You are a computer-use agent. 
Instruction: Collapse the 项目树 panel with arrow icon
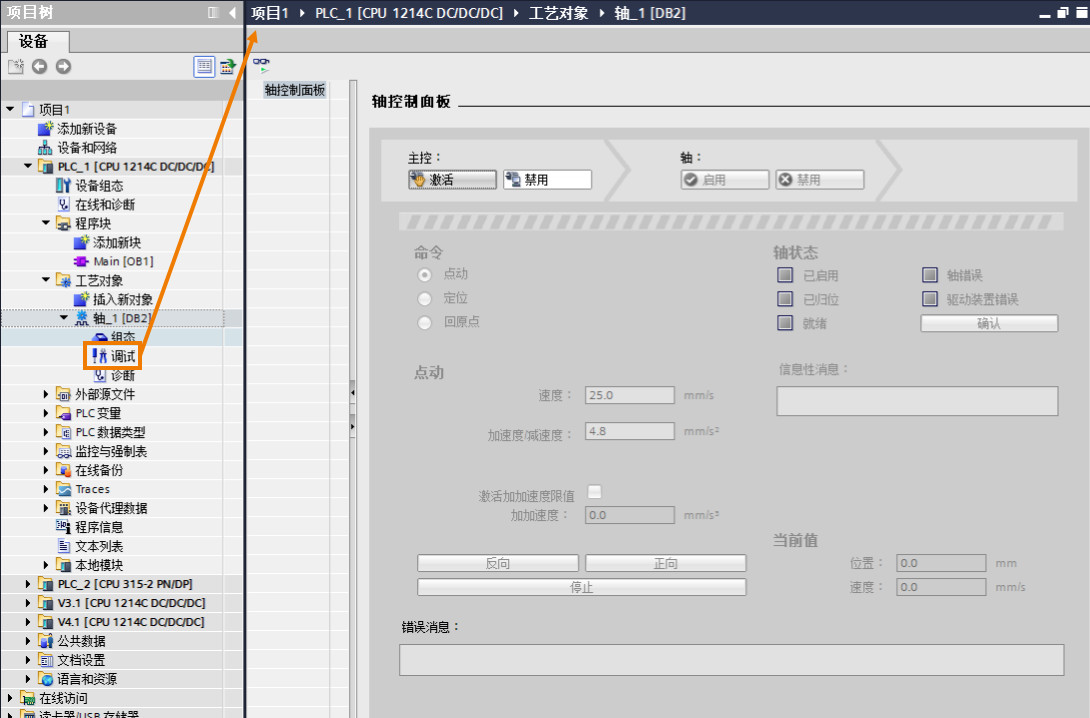pos(232,13)
